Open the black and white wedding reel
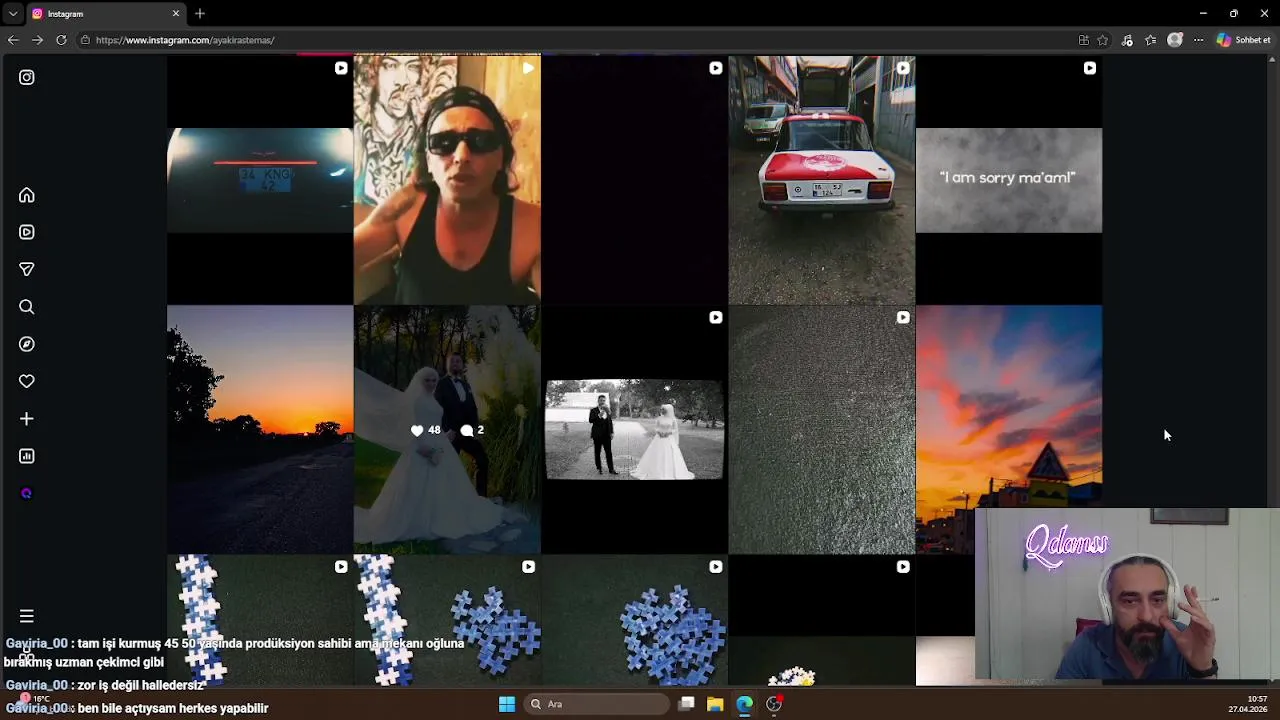 click(x=634, y=429)
